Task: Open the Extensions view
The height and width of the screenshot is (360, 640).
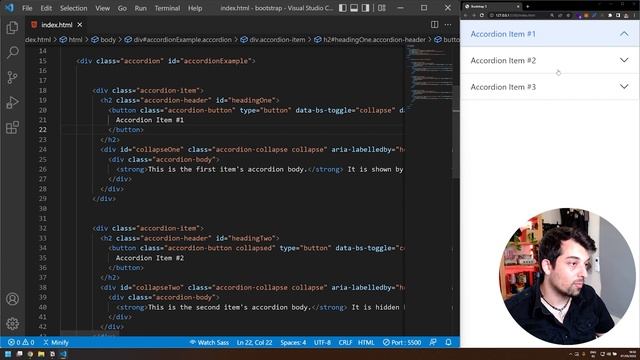Action: tap(12, 127)
